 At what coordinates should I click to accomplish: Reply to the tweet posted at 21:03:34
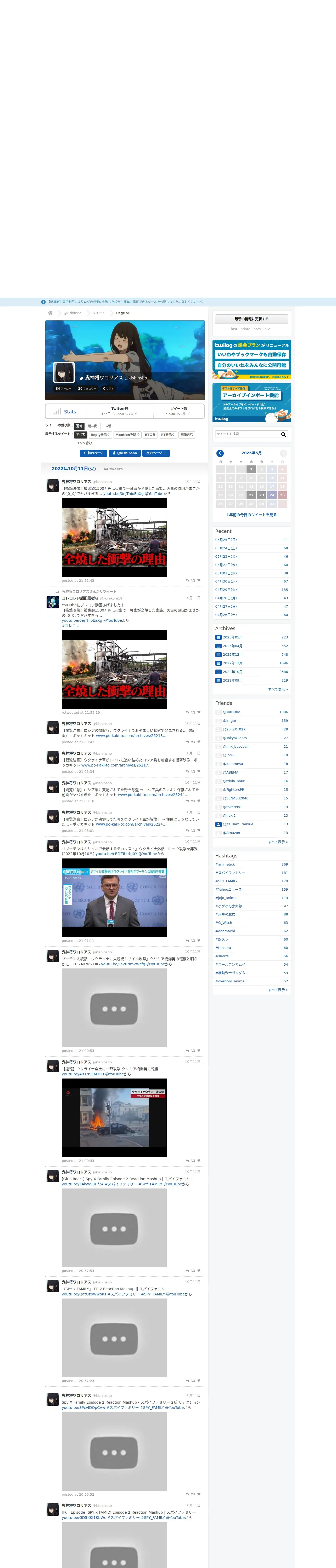tap(187, 771)
